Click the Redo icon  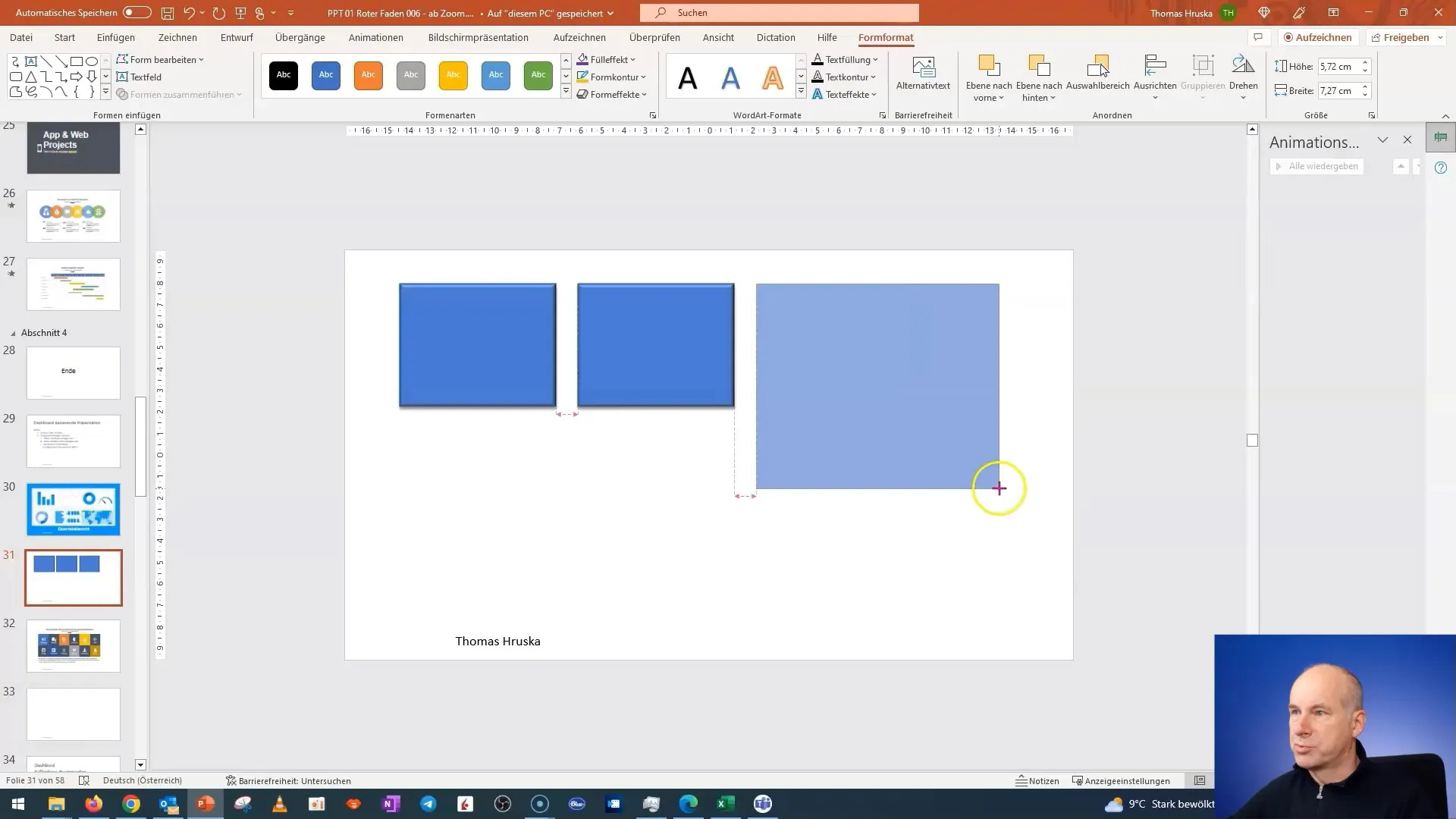click(x=219, y=13)
